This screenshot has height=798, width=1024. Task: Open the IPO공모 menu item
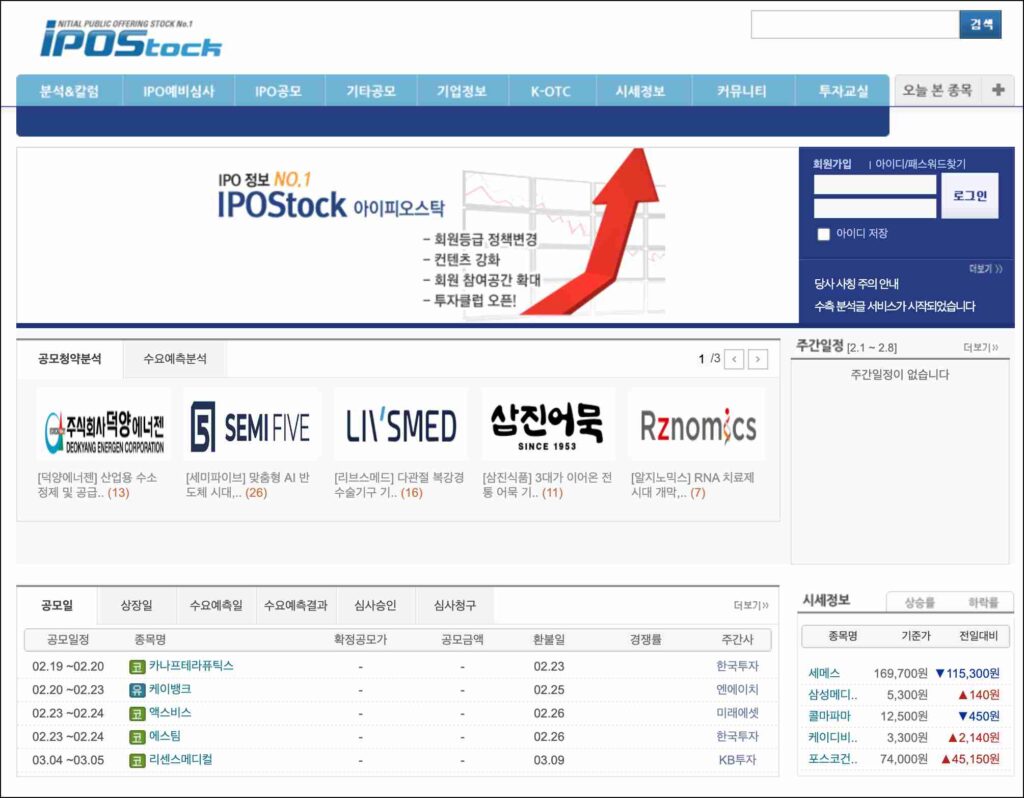tap(278, 91)
